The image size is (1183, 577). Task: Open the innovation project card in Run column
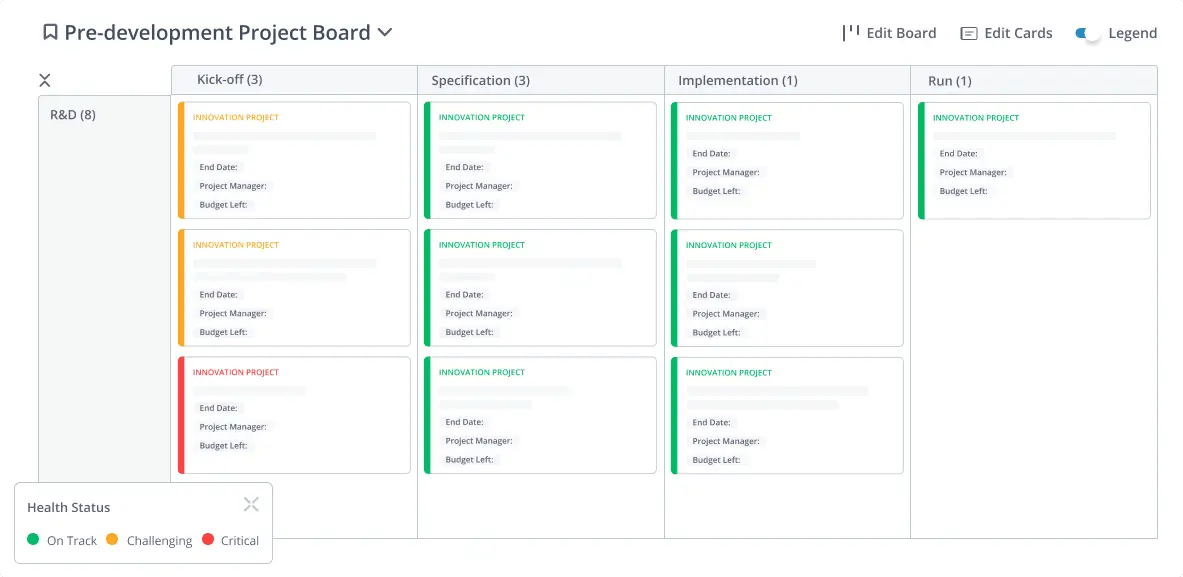pyautogui.click(x=1035, y=160)
